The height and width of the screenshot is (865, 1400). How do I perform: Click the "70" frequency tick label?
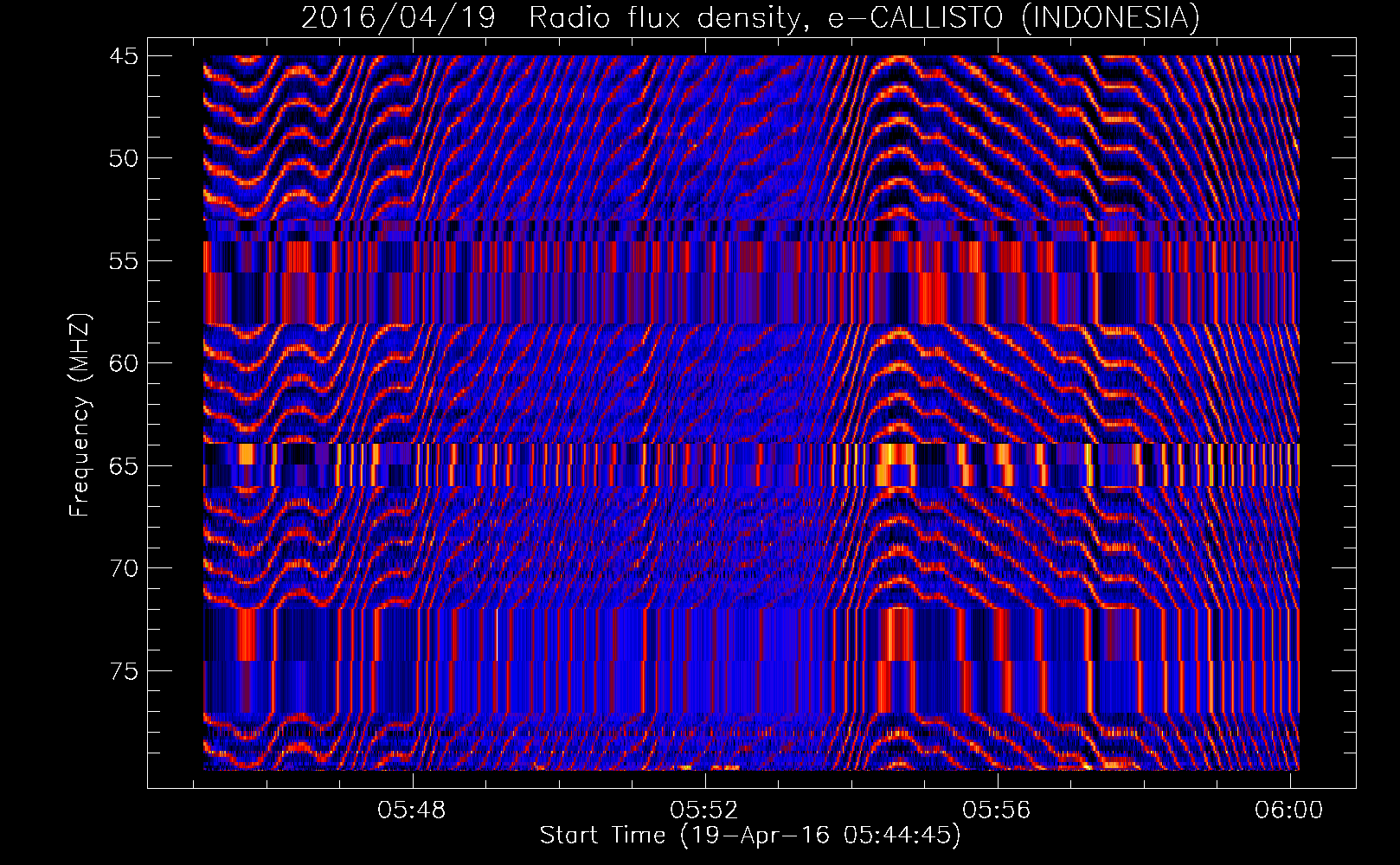pos(124,568)
